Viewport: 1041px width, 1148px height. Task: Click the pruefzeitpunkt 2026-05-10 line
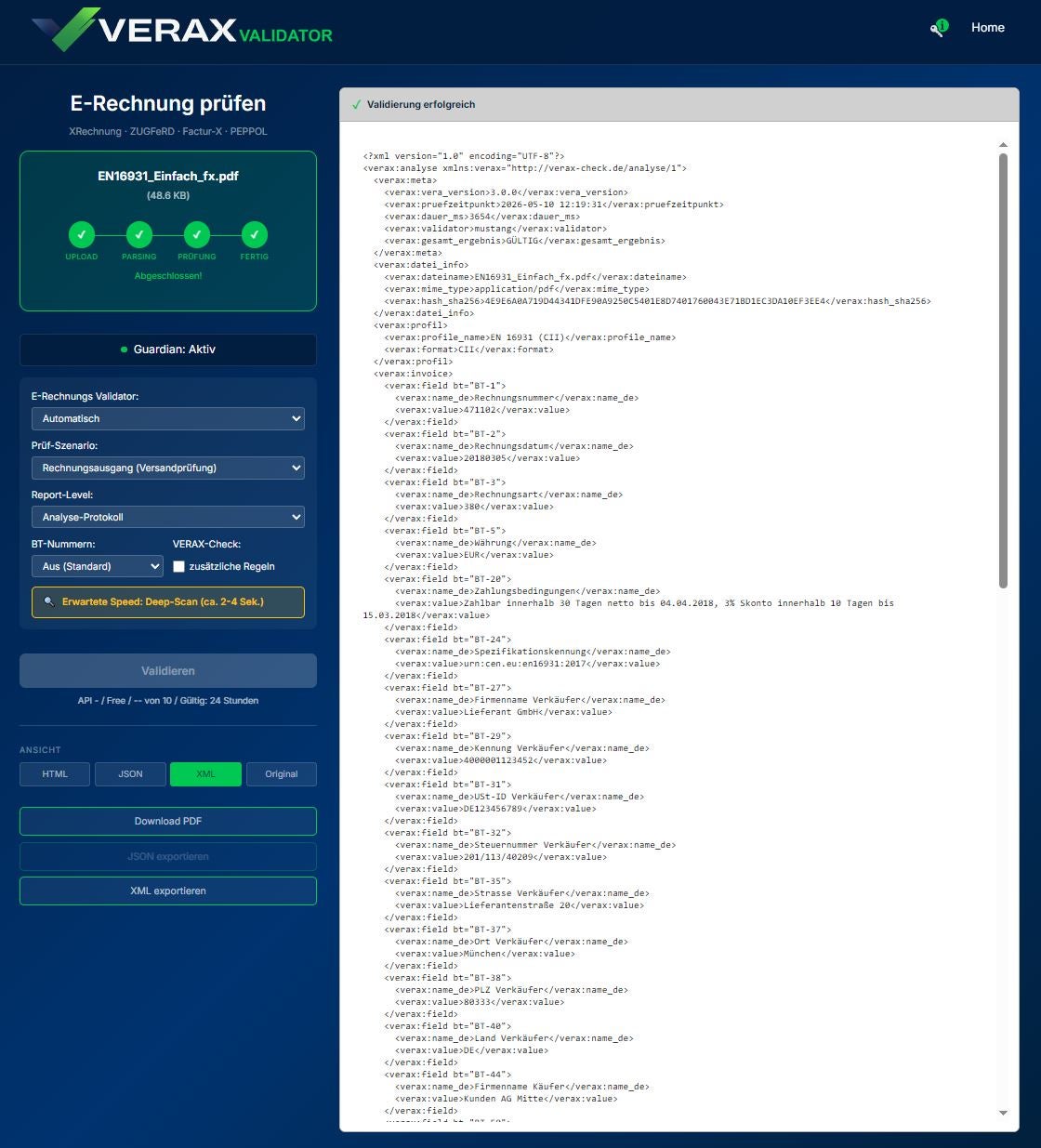554,205
